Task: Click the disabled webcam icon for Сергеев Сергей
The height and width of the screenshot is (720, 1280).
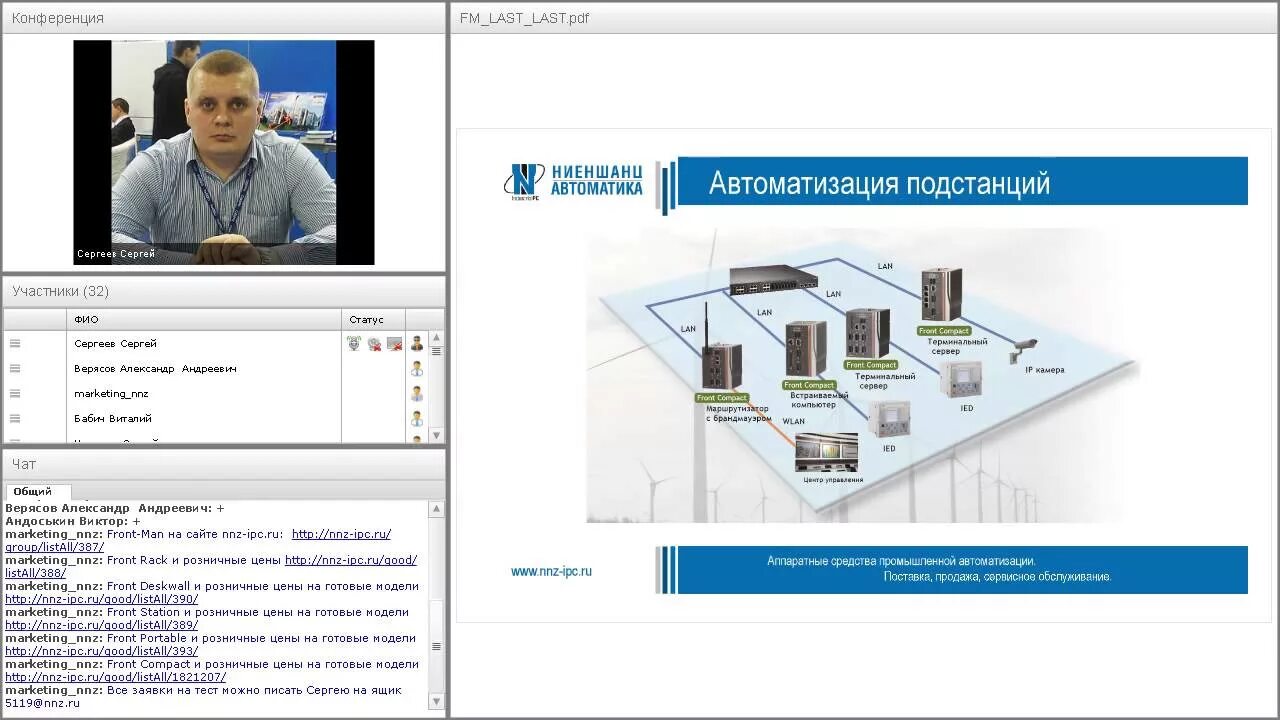Action: pos(374,343)
